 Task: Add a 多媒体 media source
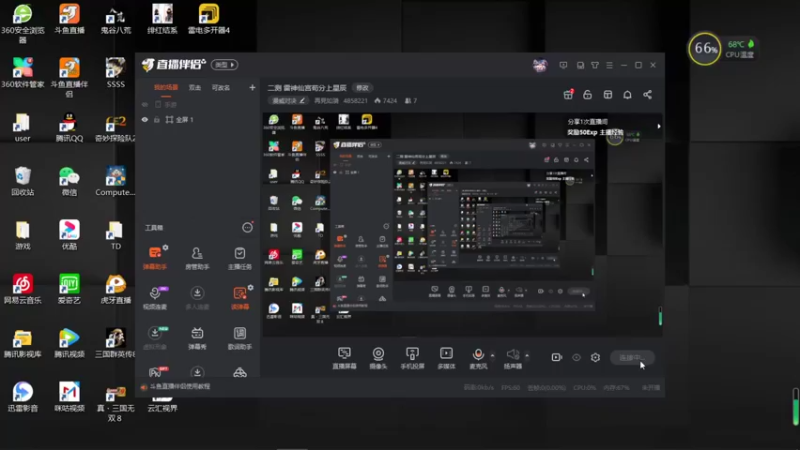tap(446, 358)
